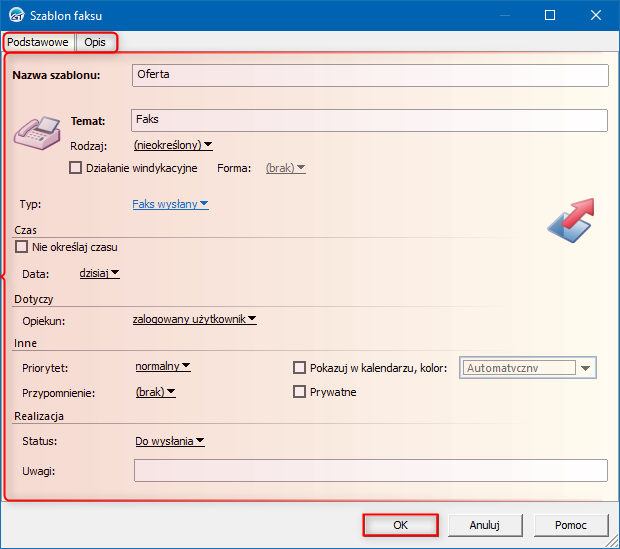Mark the fax as Prywatne

(299, 392)
